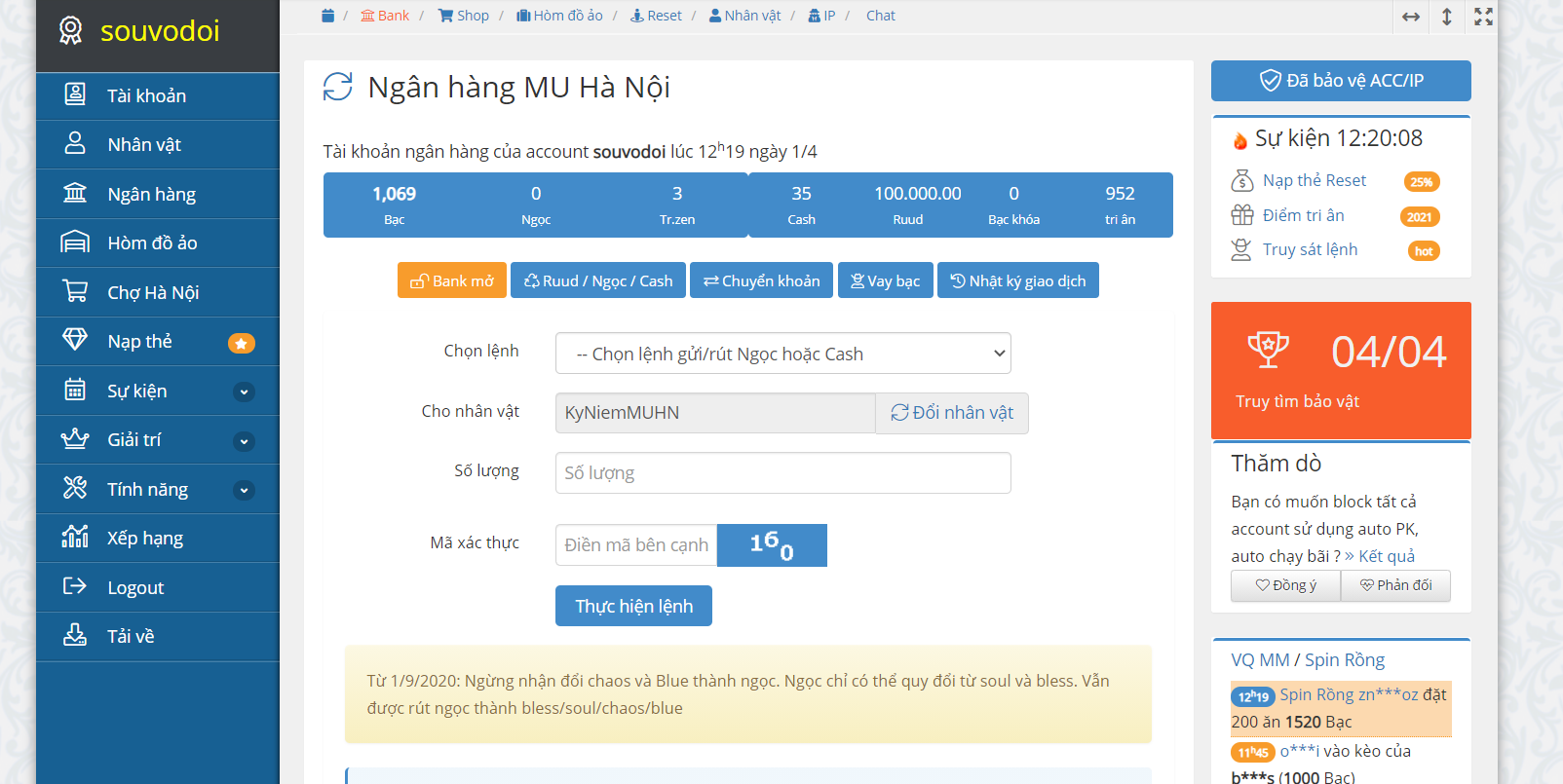Expand the Tính năng sidebar submenu
This screenshot has width=1563, height=784.
click(x=245, y=490)
